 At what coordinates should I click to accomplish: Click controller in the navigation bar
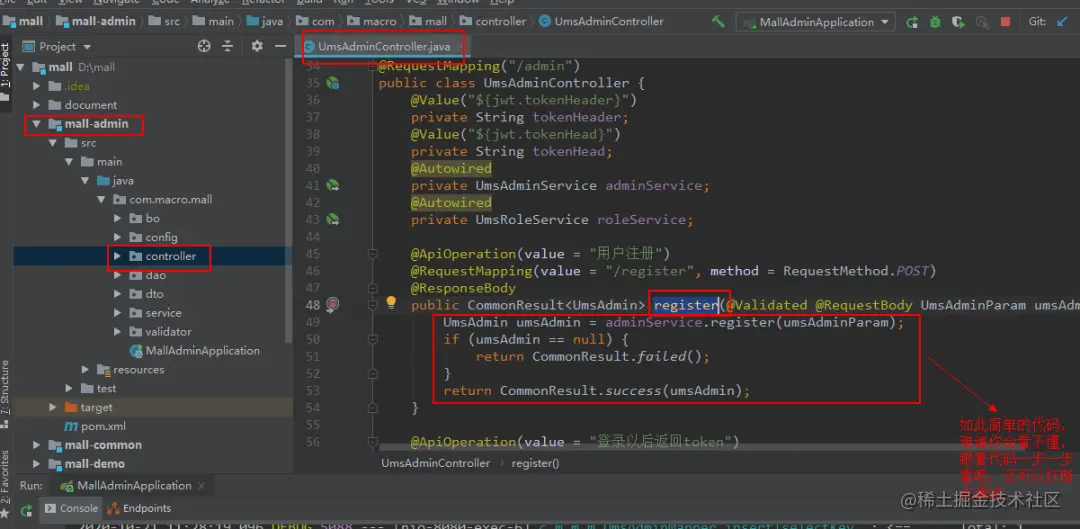[493, 21]
